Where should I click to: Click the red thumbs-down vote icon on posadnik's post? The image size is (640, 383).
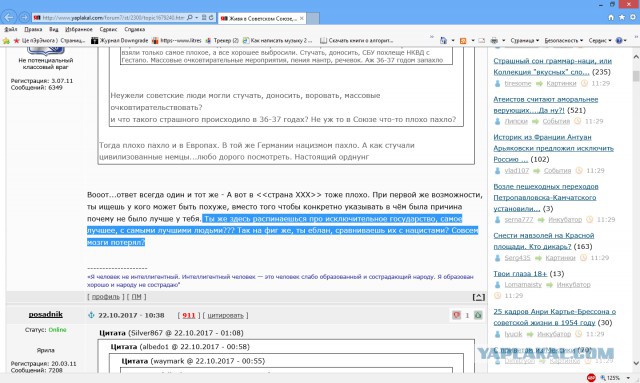click(x=456, y=315)
